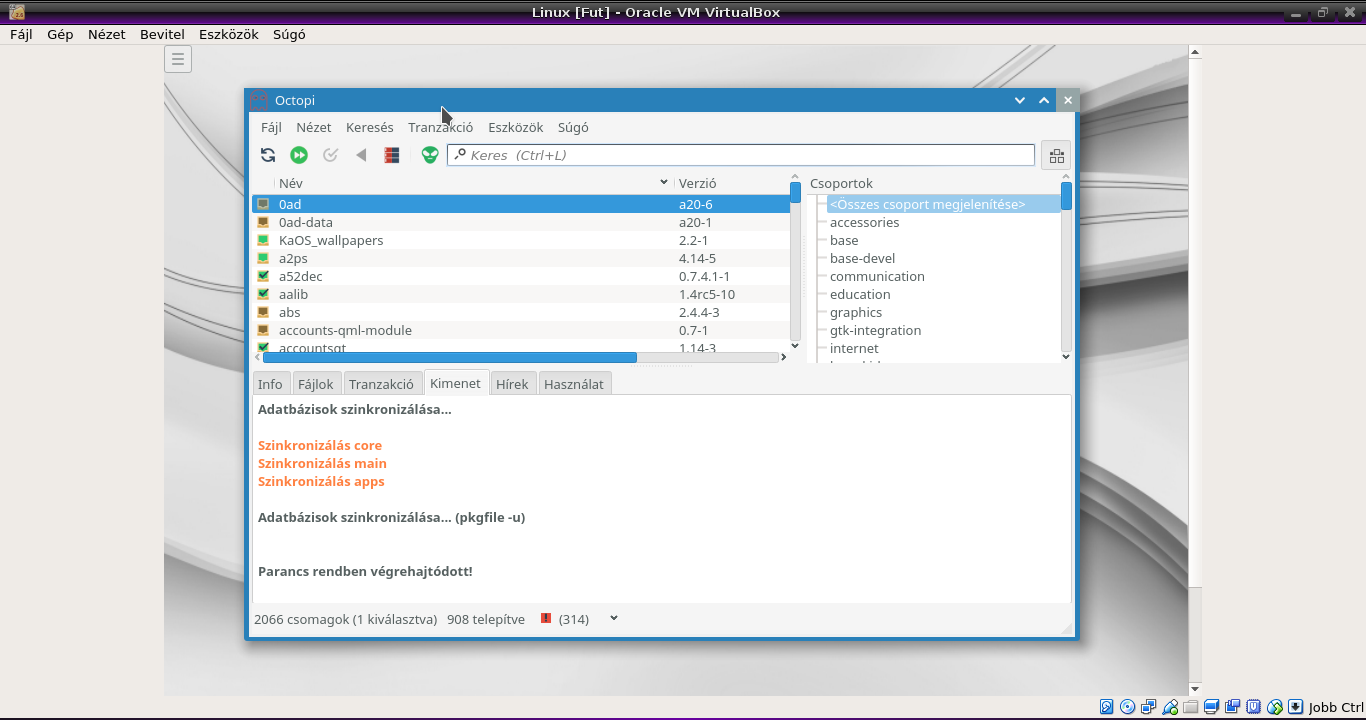The height and width of the screenshot is (720, 1366).
Task: Click the status icon of 0ad-data row
Action: click(263, 222)
